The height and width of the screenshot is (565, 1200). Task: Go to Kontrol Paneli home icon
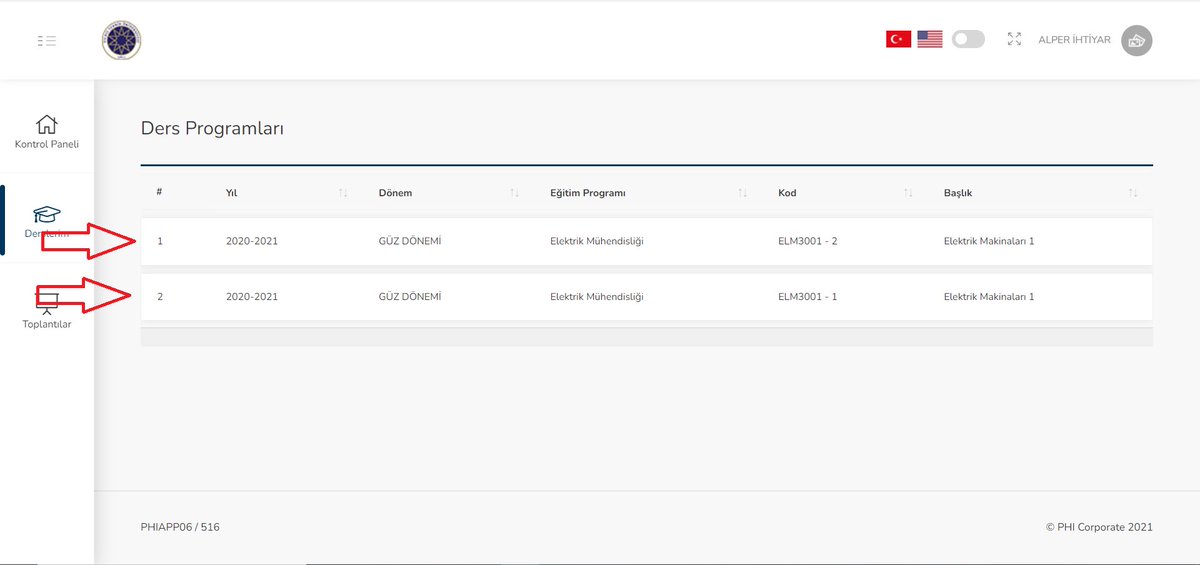(x=46, y=124)
